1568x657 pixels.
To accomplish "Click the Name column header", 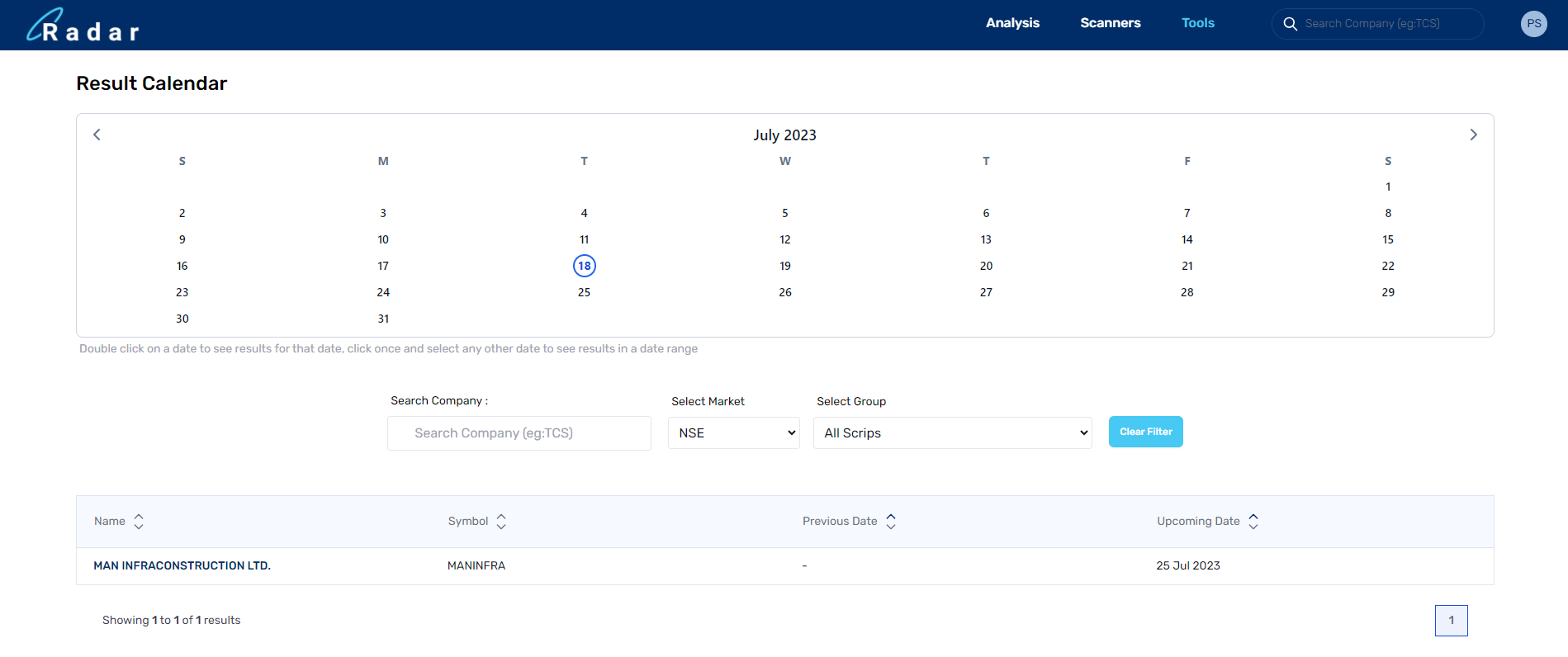I will 110,522.
